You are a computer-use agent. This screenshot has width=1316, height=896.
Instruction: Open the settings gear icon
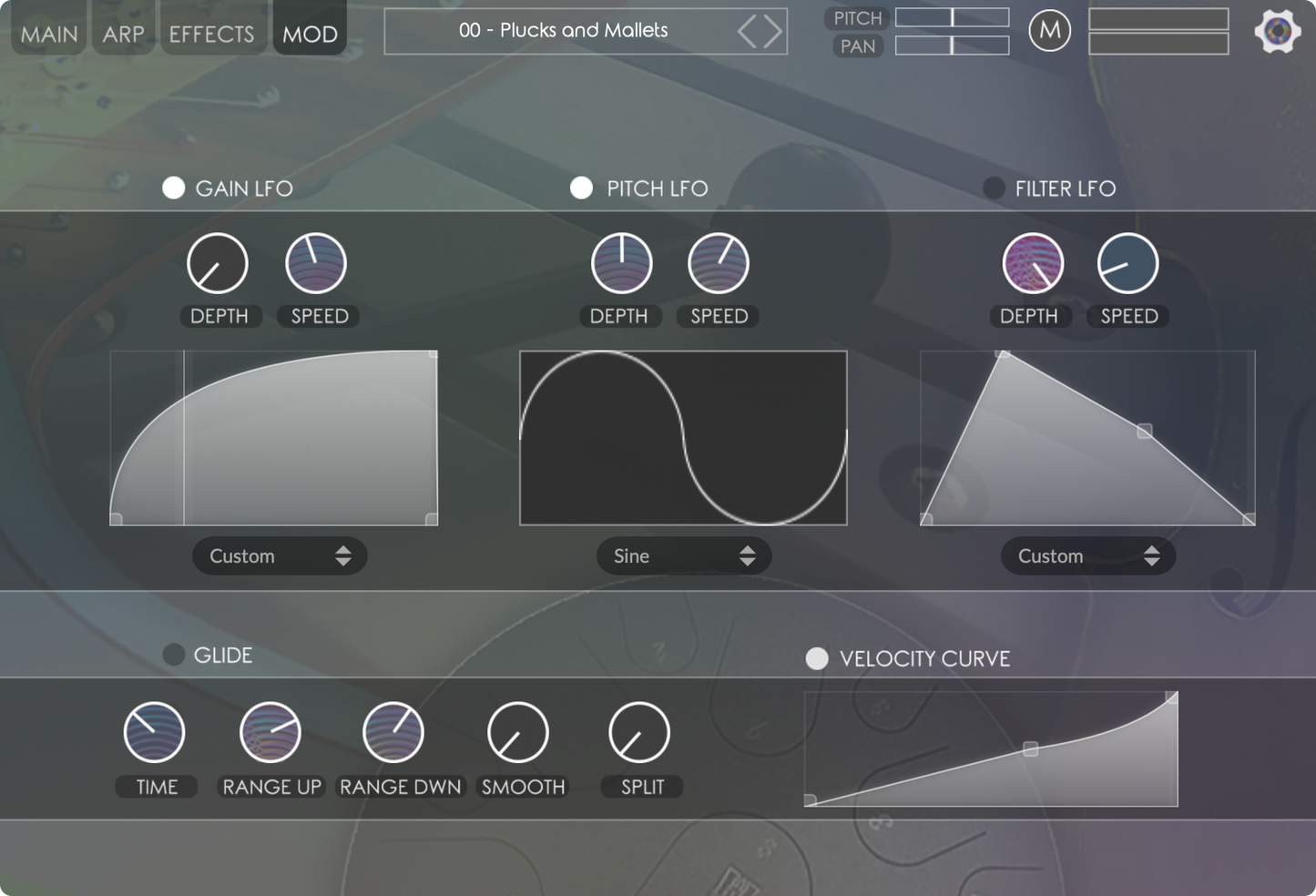pyautogui.click(x=1277, y=32)
